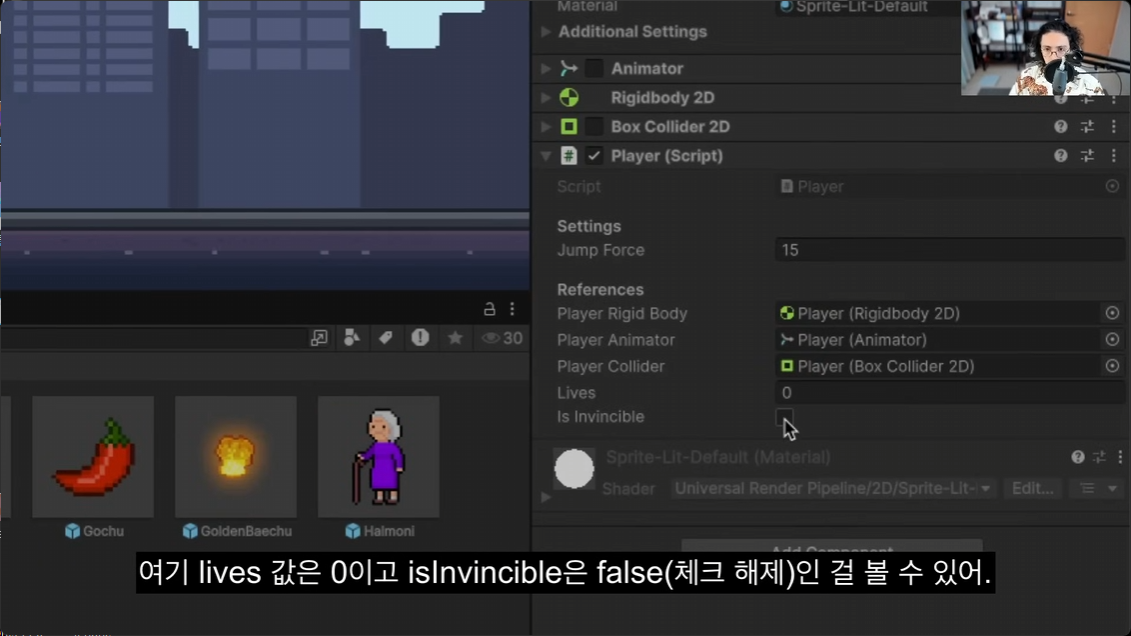Viewport: 1131px width, 636px height.
Task: Open material more options menu
Action: (1120, 457)
